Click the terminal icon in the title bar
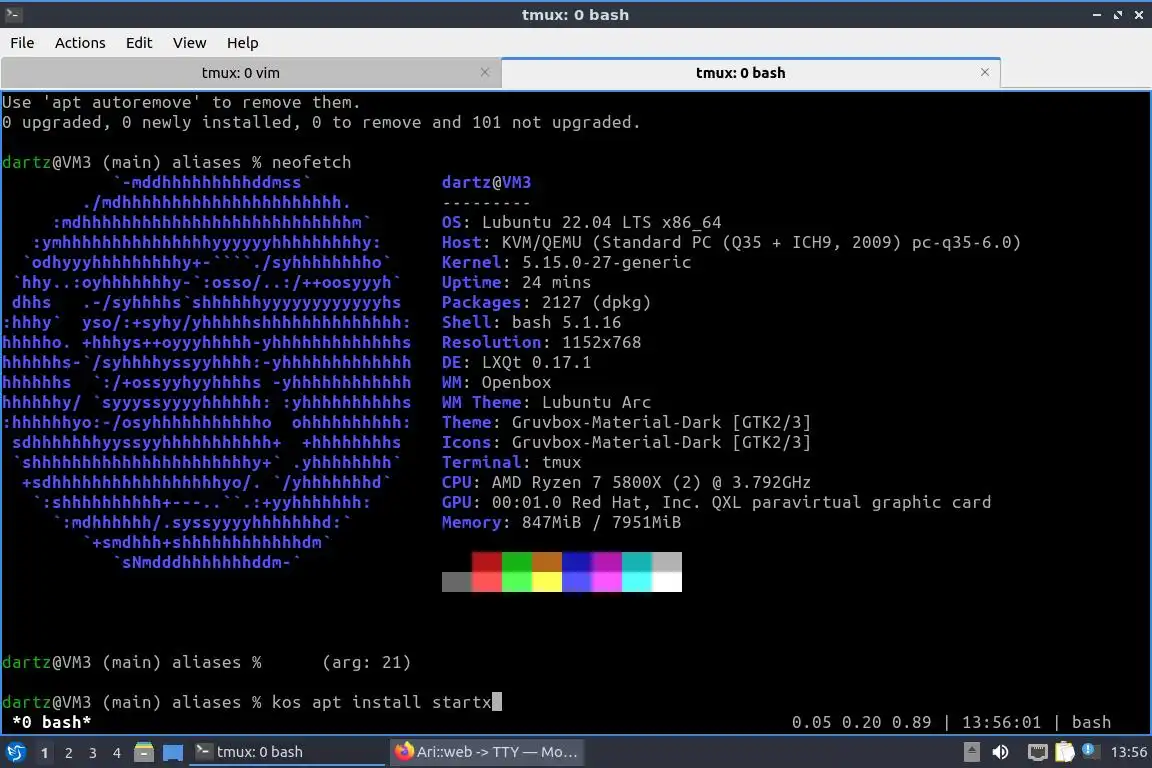 [12, 14]
